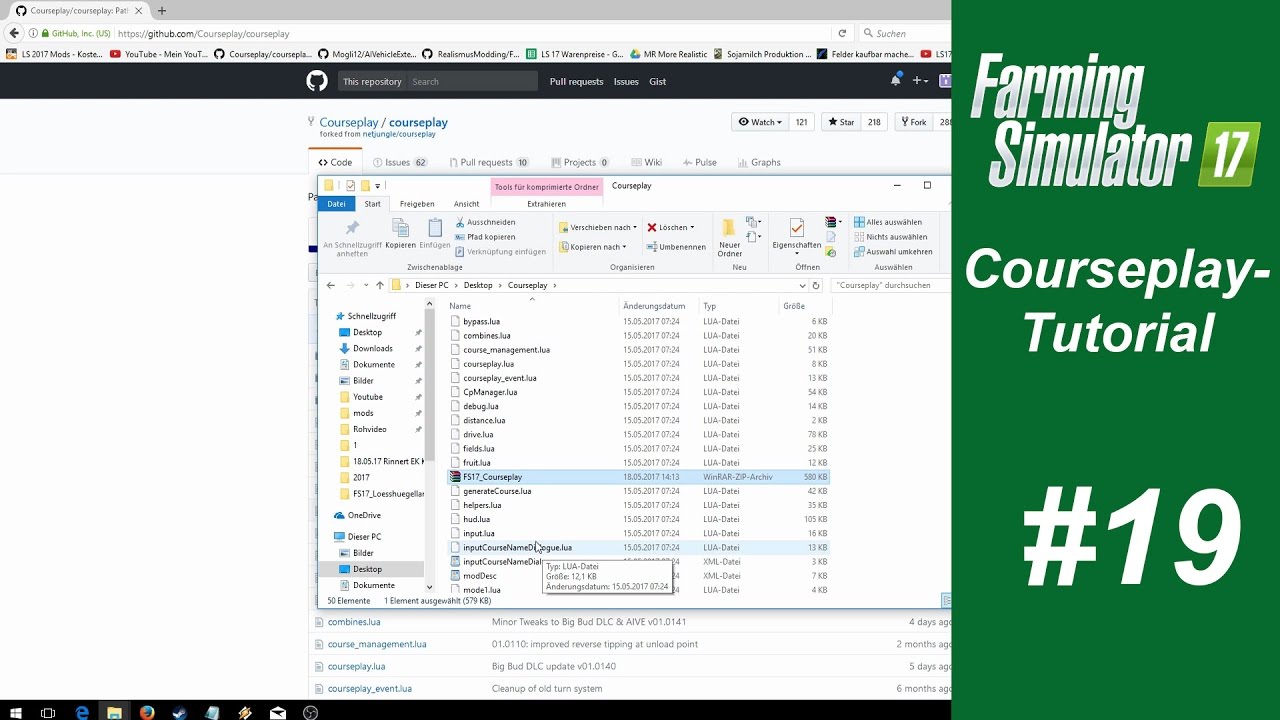Click the Eigenschaften checkmark icon
The image size is (1280, 720).
(797, 227)
